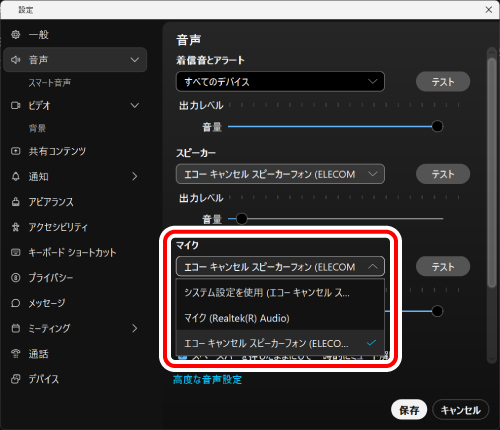Click the share icon beside 共有コンテンツ

[15, 151]
